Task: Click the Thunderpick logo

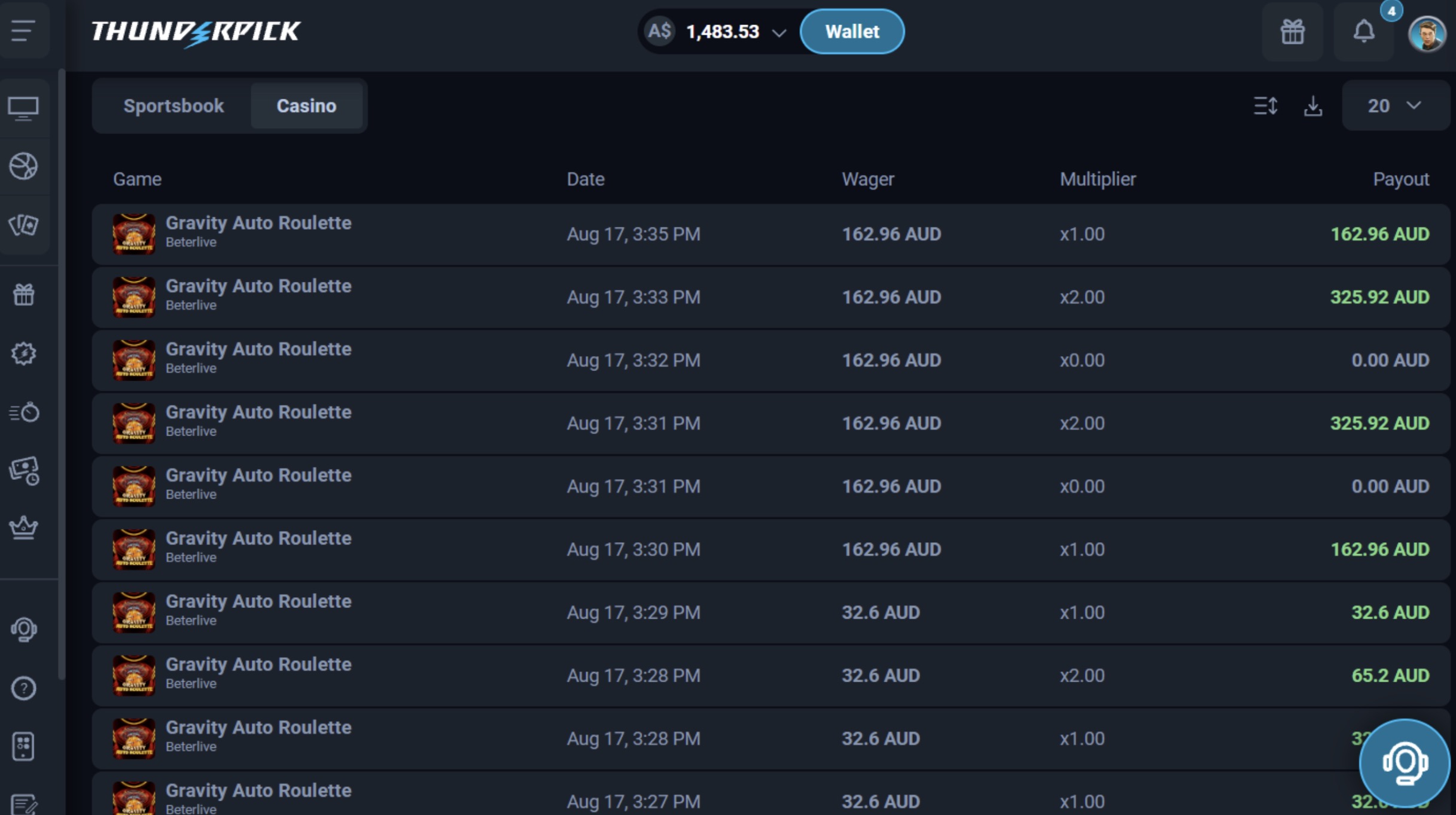Action: 196,32
